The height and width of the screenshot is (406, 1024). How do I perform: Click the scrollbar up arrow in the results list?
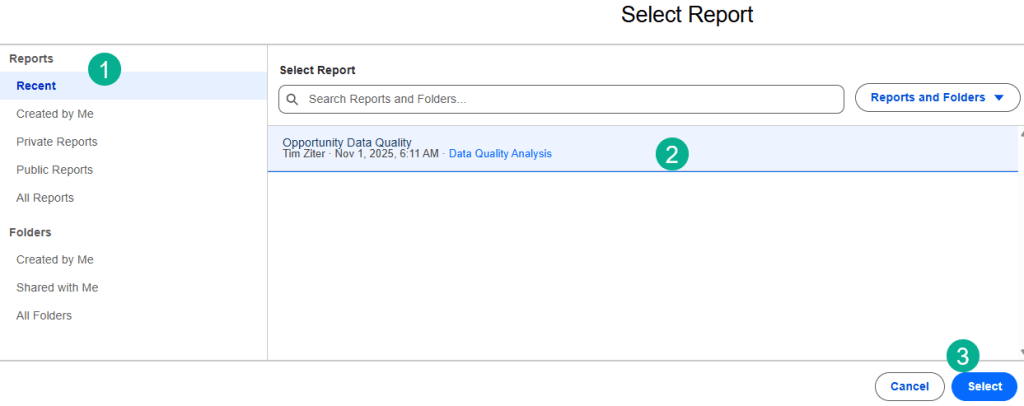[1020, 133]
